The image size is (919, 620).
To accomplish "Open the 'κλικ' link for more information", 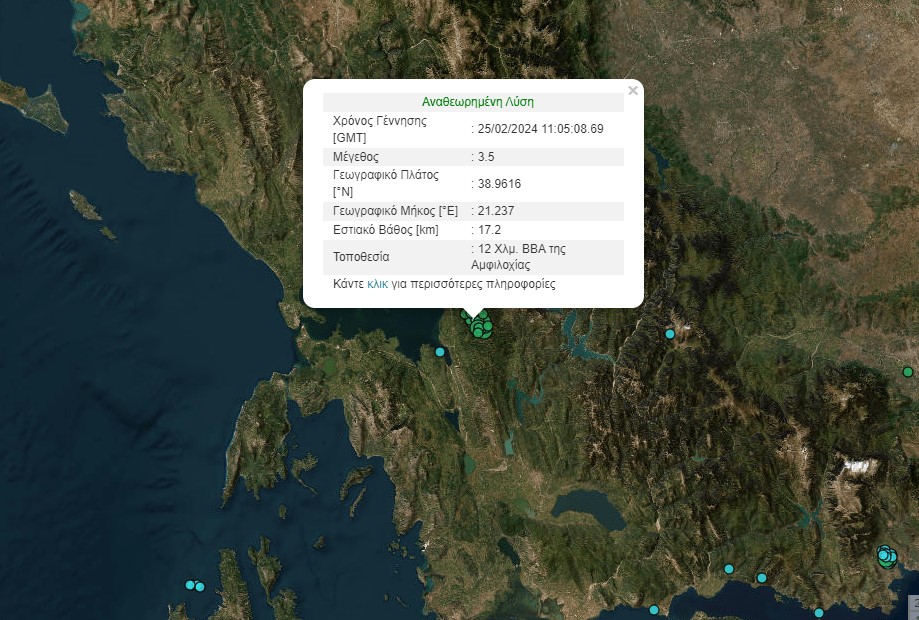I will [377, 284].
